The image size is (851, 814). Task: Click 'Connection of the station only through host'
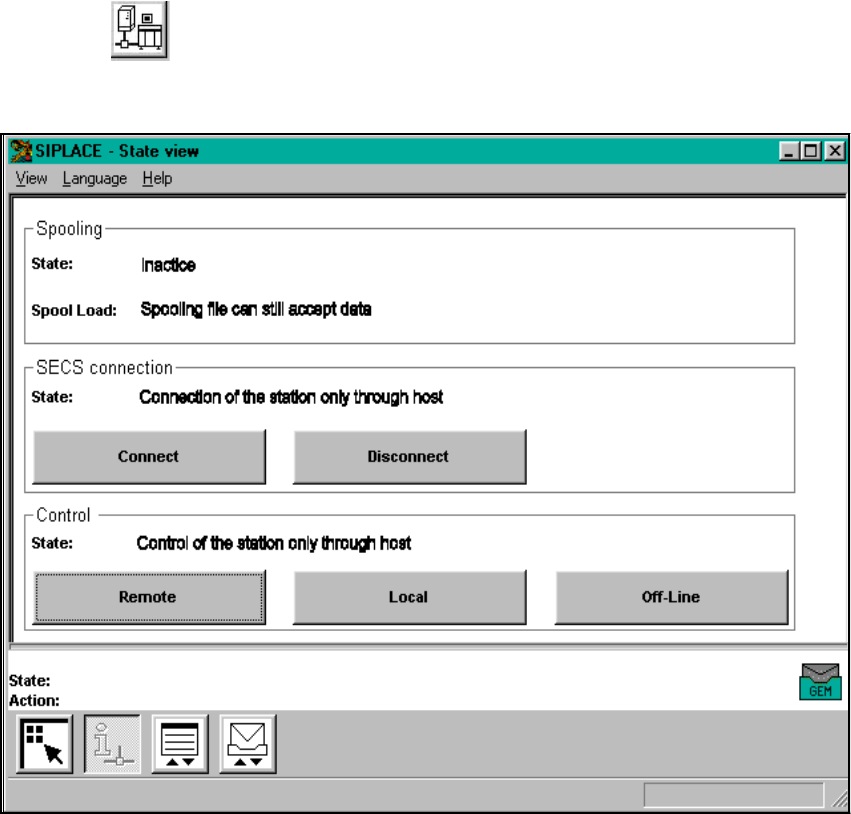pyautogui.click(x=291, y=397)
